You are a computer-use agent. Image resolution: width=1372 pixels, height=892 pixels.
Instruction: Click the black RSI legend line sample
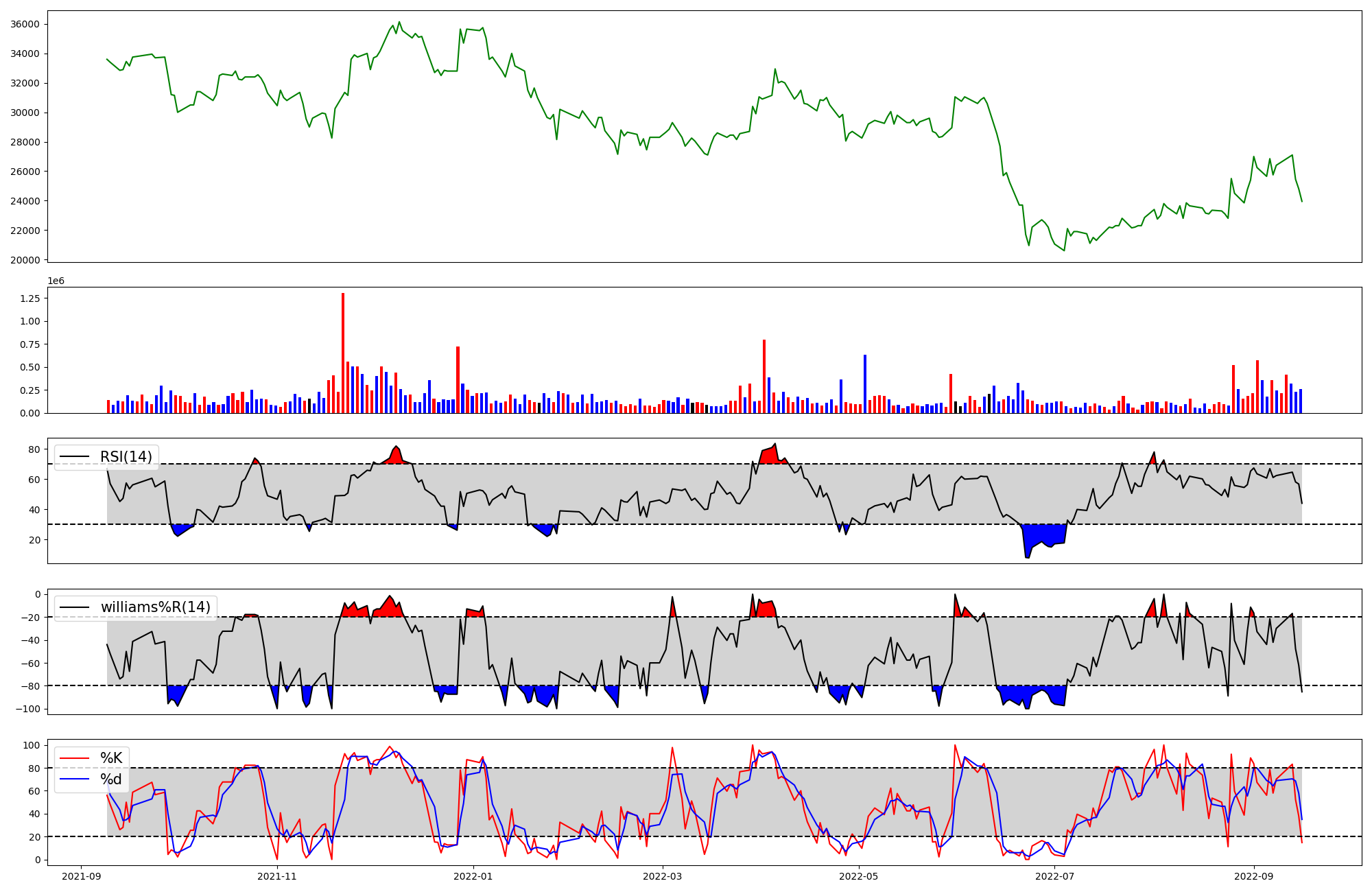pos(75,457)
